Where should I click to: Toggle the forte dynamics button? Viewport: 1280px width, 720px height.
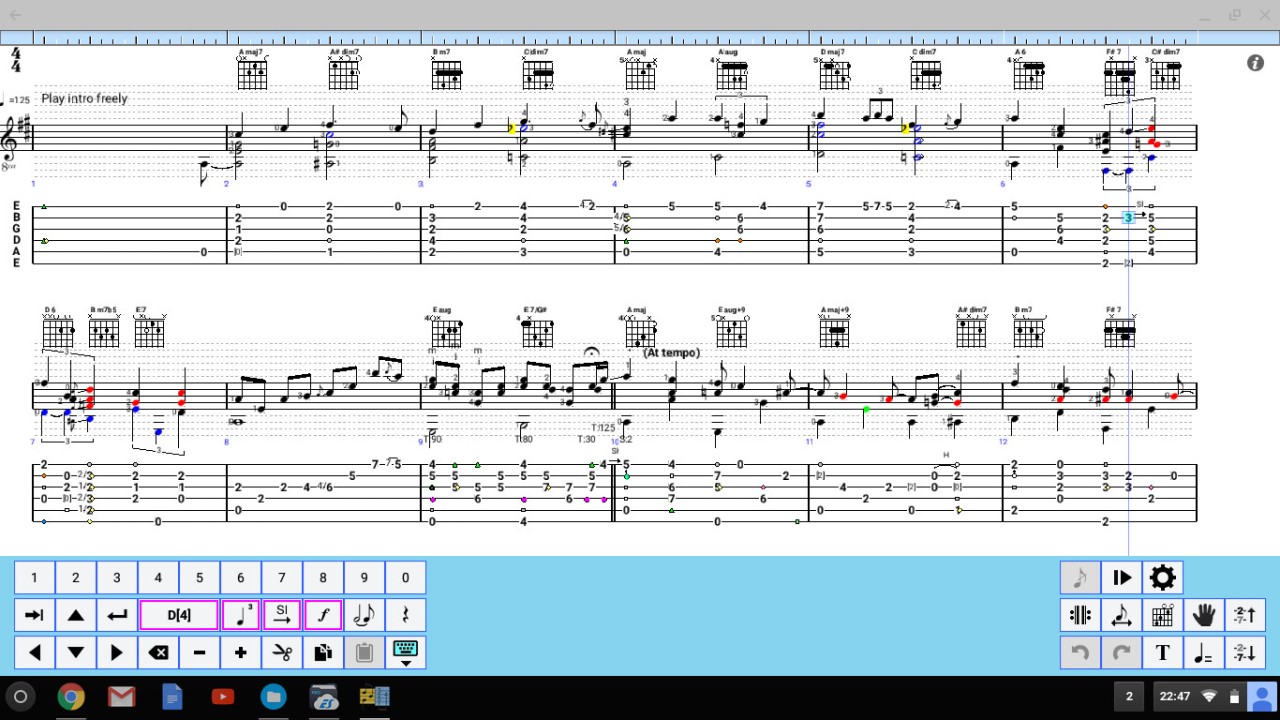[323, 615]
